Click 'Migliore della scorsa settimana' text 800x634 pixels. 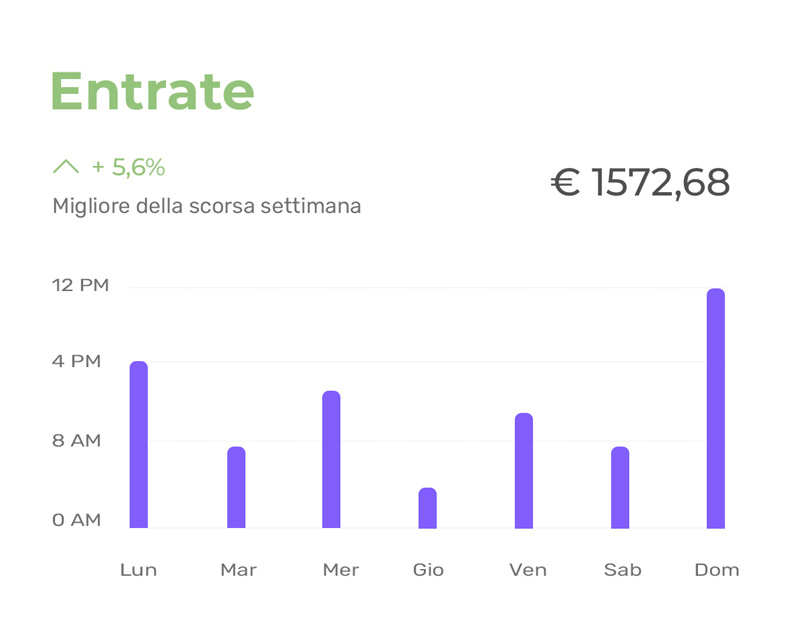coord(207,206)
